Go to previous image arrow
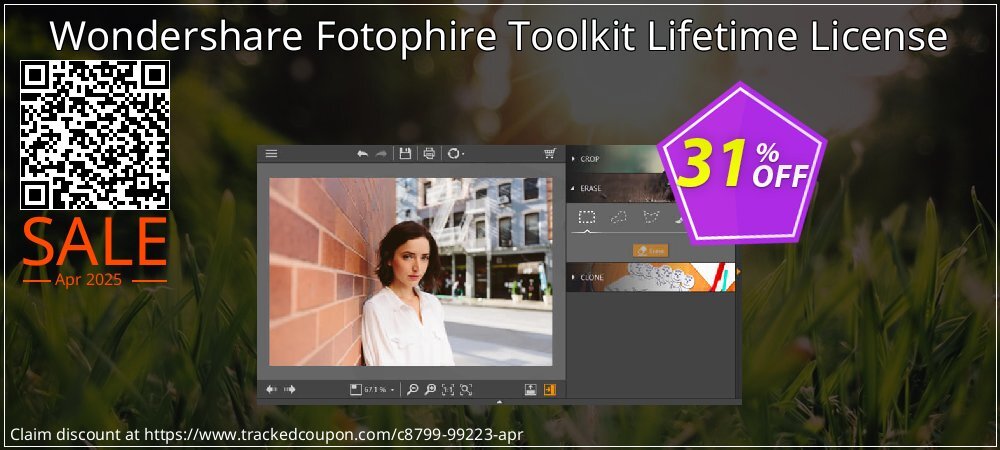The width and height of the screenshot is (1000, 450). click(x=272, y=389)
